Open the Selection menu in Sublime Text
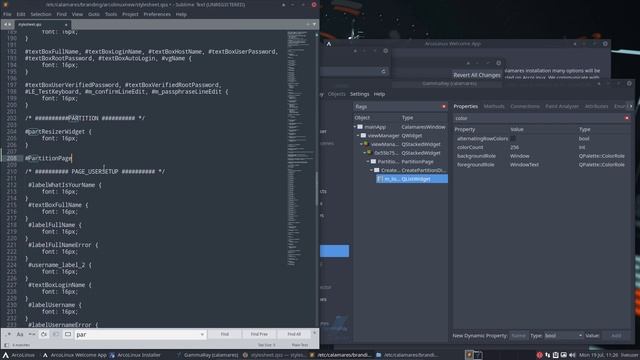Image resolution: width=640 pixels, height=360 pixels. [x=41, y=14]
